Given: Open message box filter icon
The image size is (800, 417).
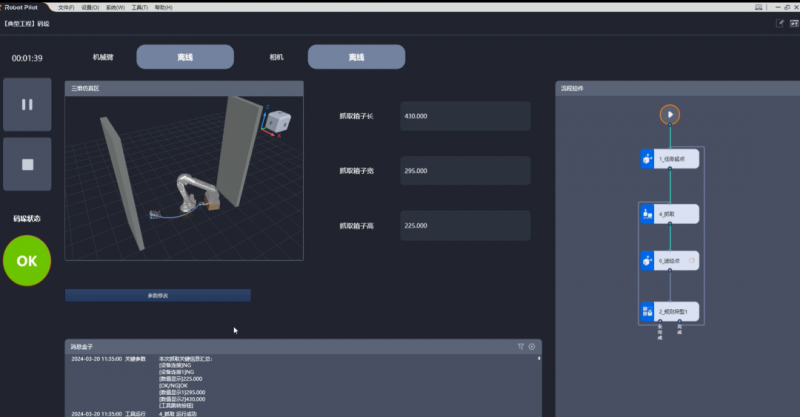Looking at the screenshot, I should point(521,346).
